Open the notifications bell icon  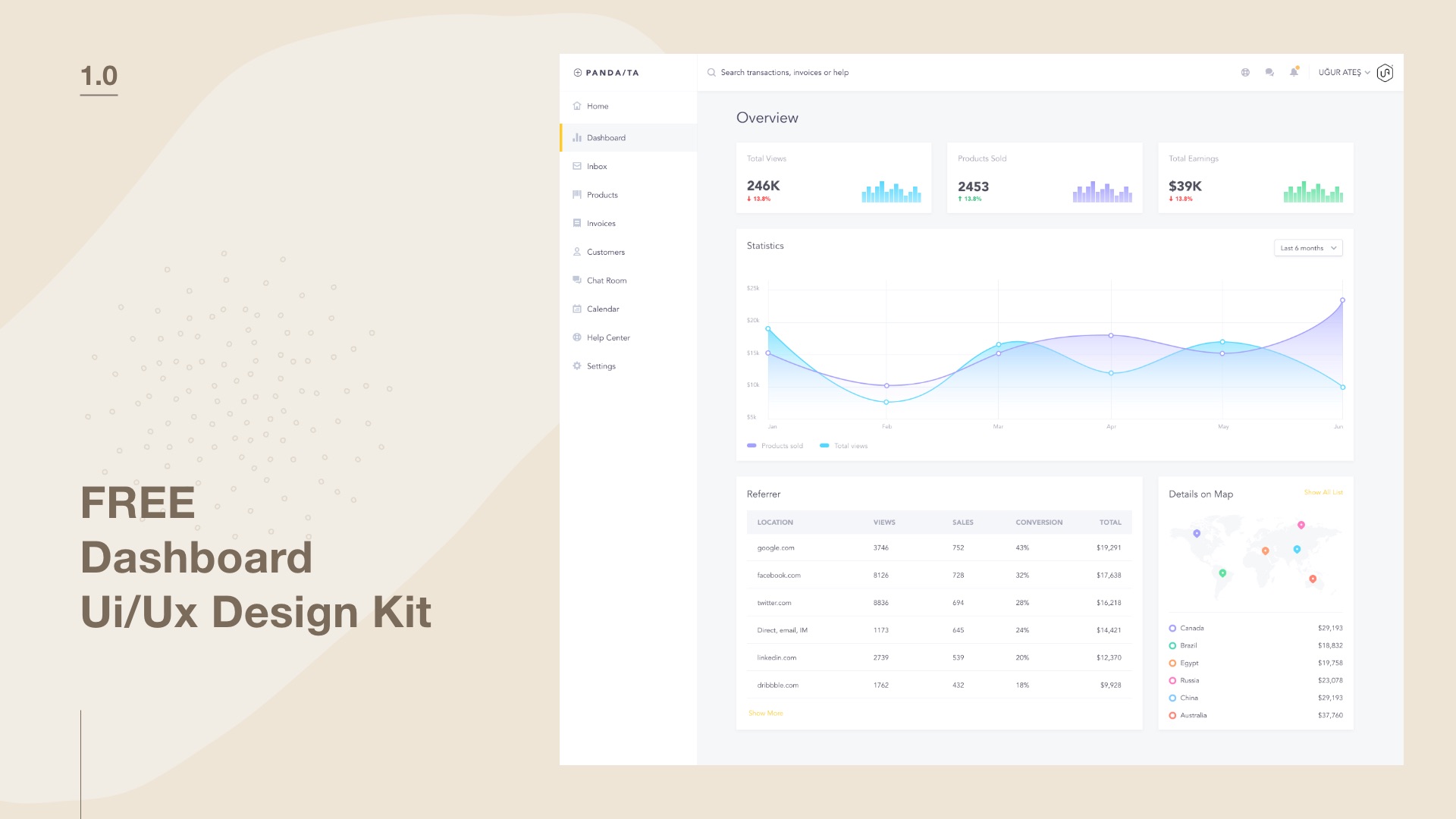(x=1294, y=73)
